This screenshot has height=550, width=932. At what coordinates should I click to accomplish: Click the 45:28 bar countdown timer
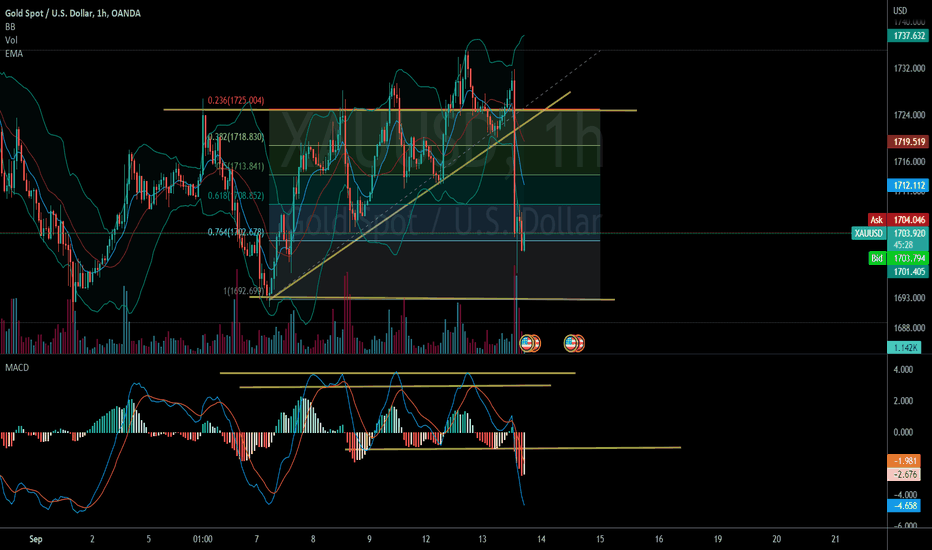(x=903, y=245)
